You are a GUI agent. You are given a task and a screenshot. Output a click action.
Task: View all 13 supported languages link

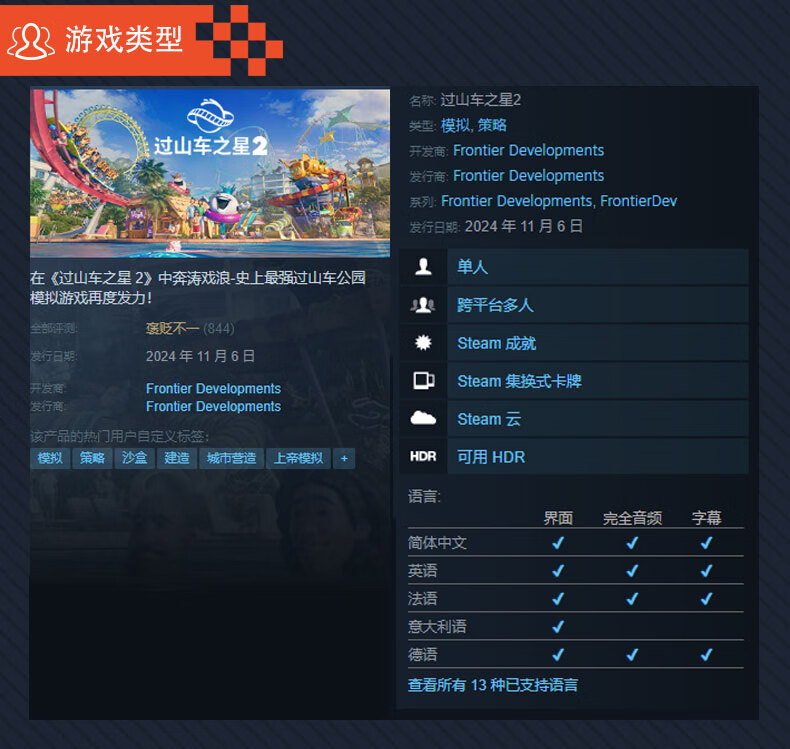click(493, 685)
